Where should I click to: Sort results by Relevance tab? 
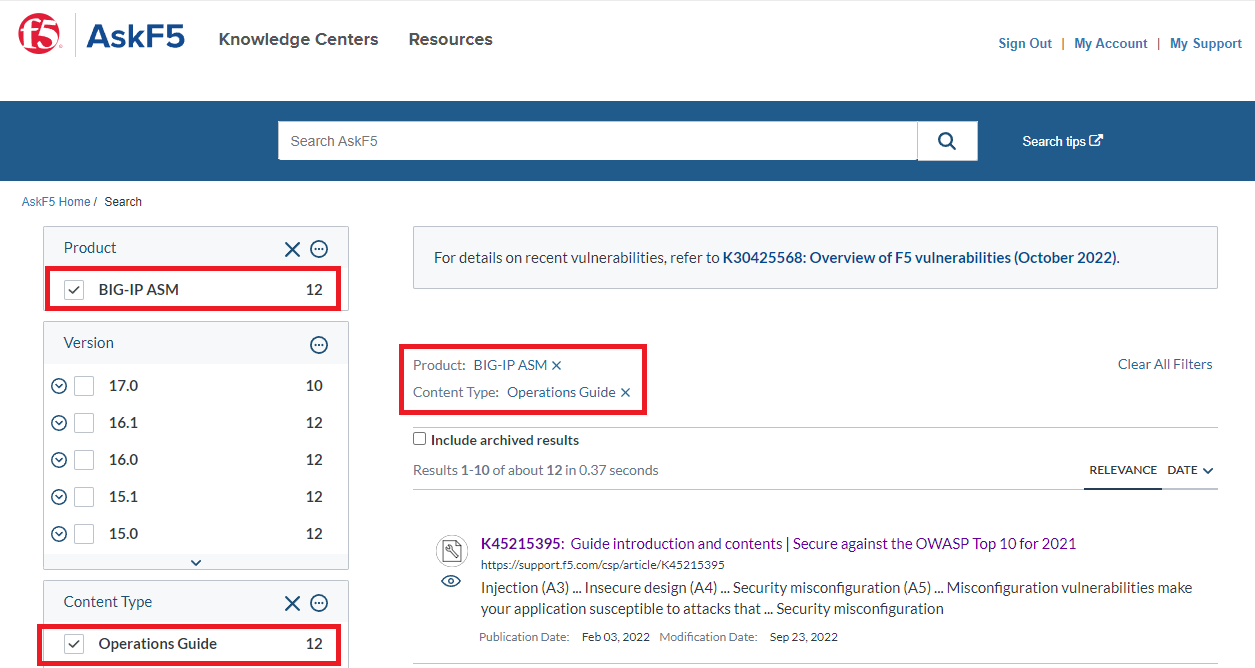(x=1123, y=470)
